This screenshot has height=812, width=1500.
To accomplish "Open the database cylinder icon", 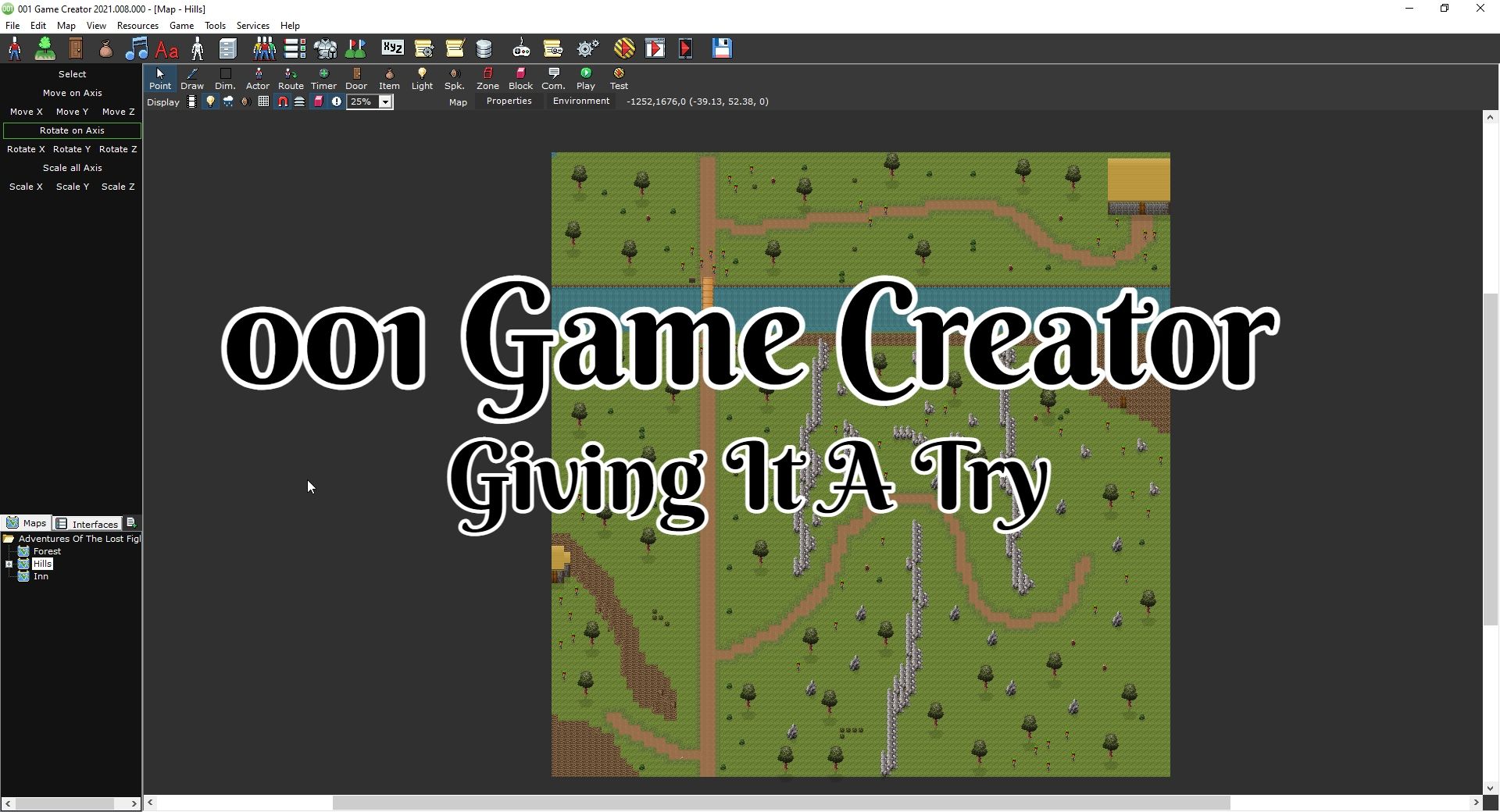I will [484, 48].
